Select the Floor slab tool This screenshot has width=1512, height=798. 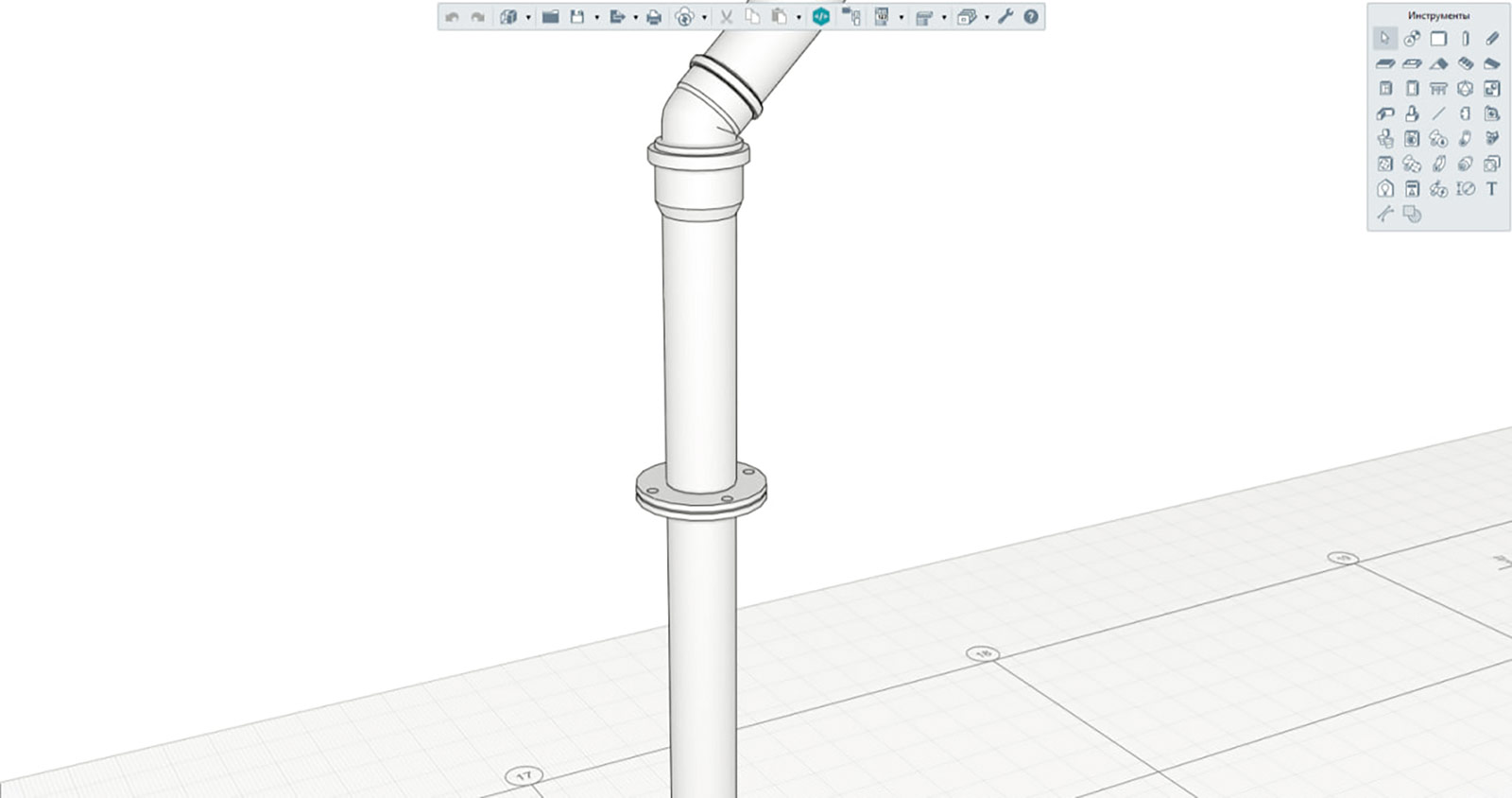1385,64
